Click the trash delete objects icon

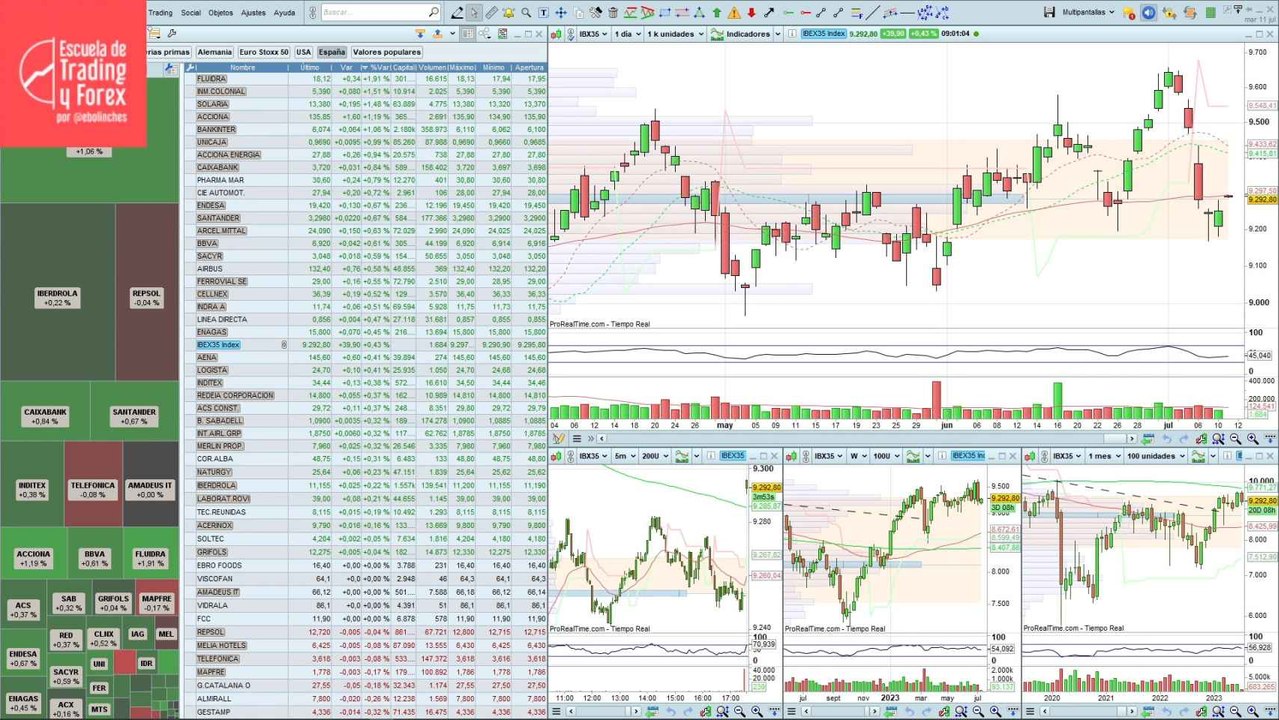click(x=613, y=13)
